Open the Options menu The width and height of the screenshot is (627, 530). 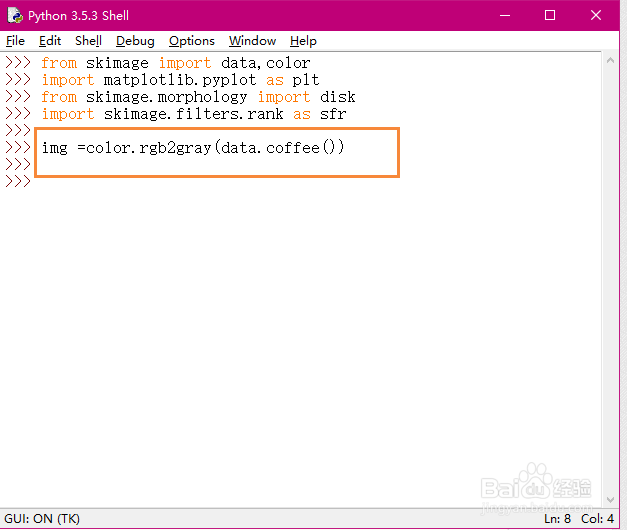tap(192, 41)
